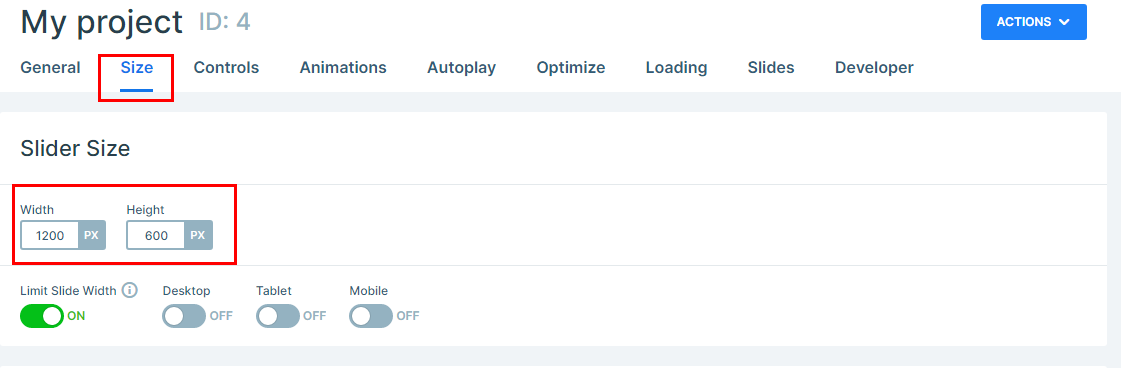This screenshot has width=1121, height=368.
Task: Select the Size tab
Action: [x=137, y=68]
